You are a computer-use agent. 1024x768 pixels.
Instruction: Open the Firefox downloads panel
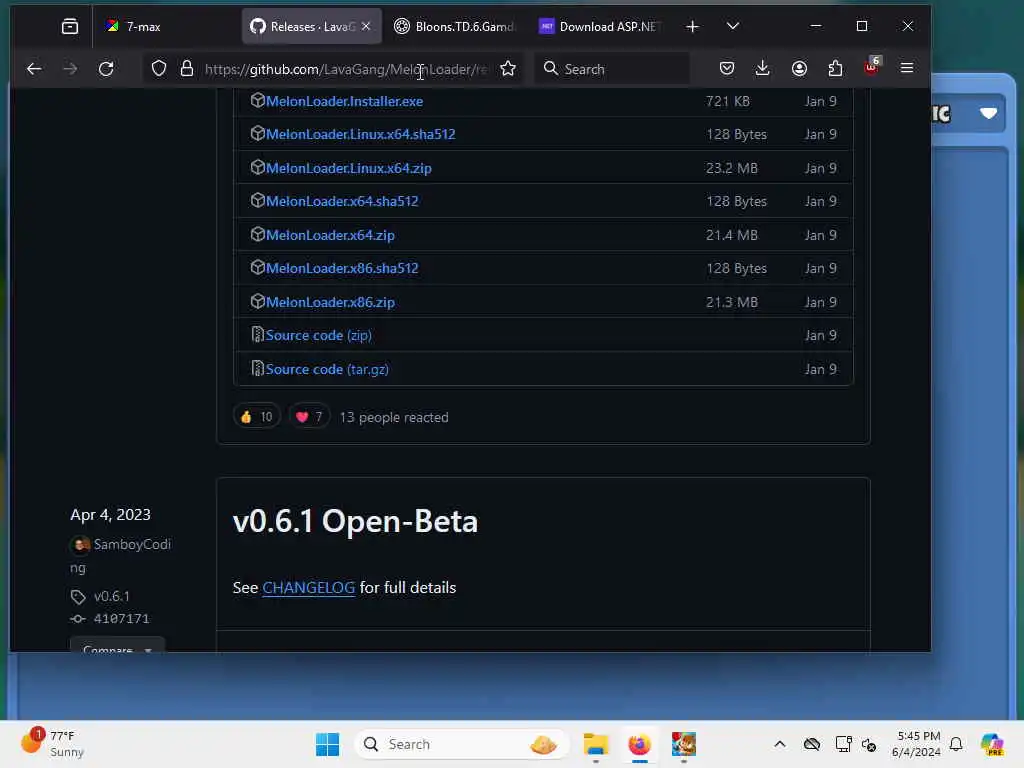coord(762,69)
